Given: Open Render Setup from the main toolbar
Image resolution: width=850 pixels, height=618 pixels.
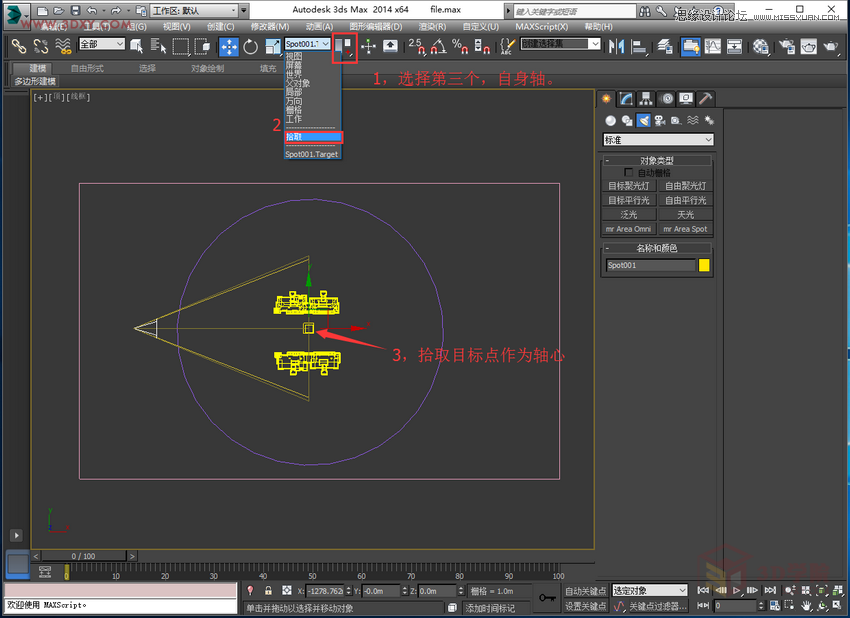Looking at the screenshot, I should coord(787,46).
